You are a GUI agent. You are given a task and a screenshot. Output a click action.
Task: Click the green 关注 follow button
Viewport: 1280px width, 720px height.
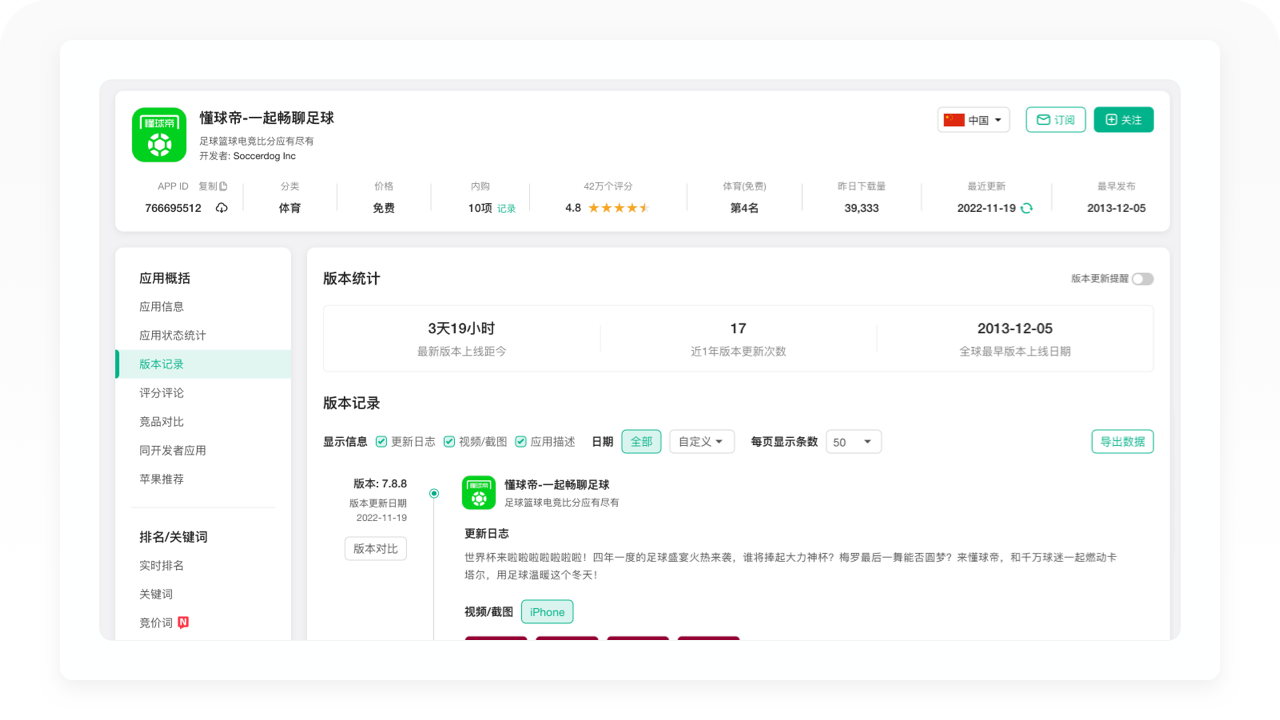[x=1124, y=120]
